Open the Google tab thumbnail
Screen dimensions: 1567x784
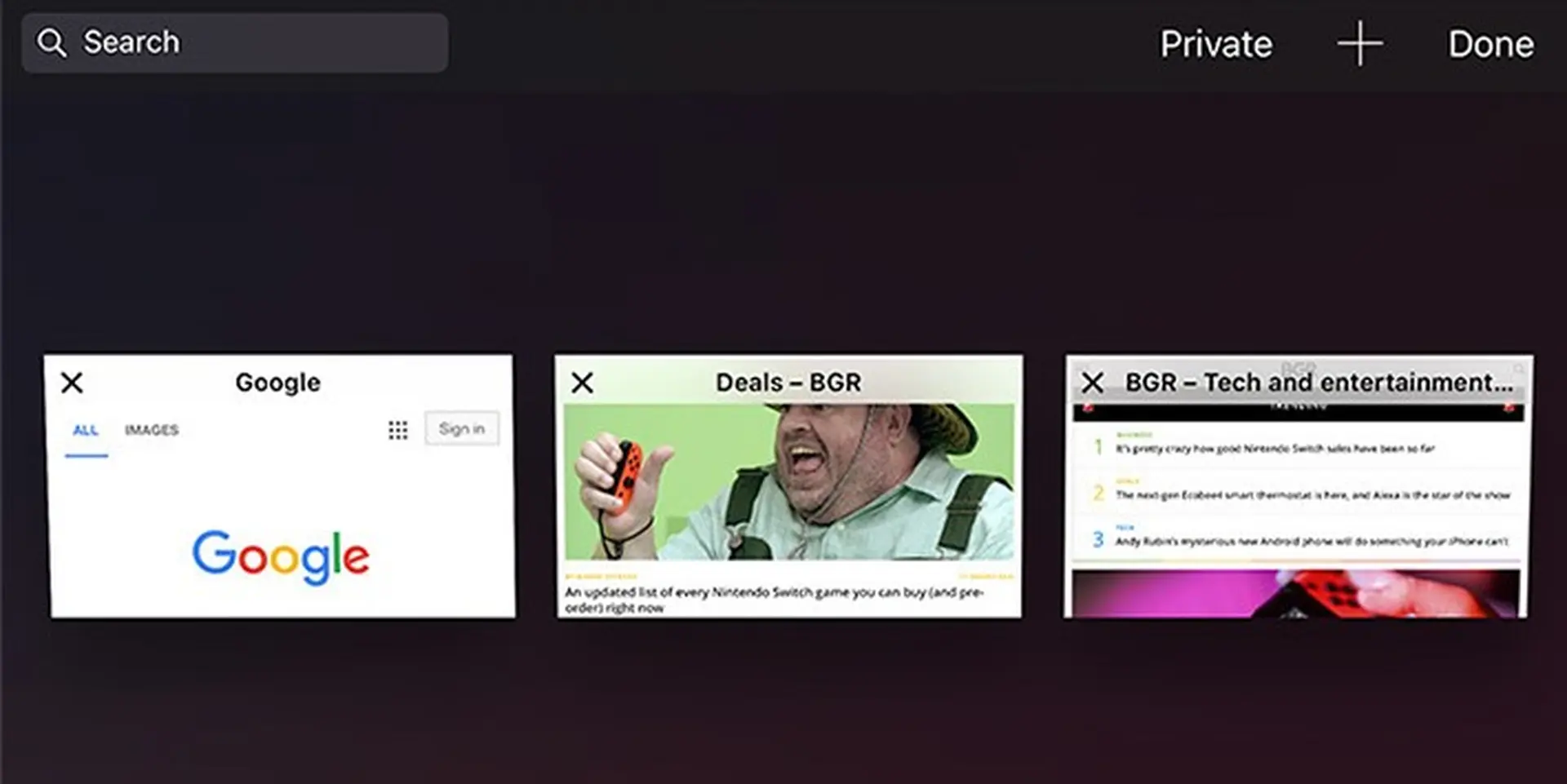pyautogui.click(x=280, y=486)
